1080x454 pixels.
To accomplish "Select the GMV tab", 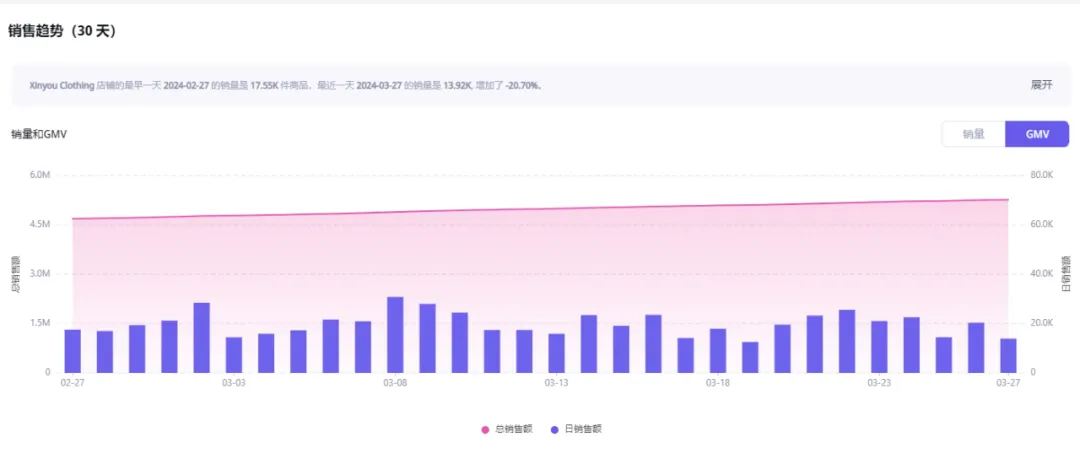I will tap(1036, 134).
